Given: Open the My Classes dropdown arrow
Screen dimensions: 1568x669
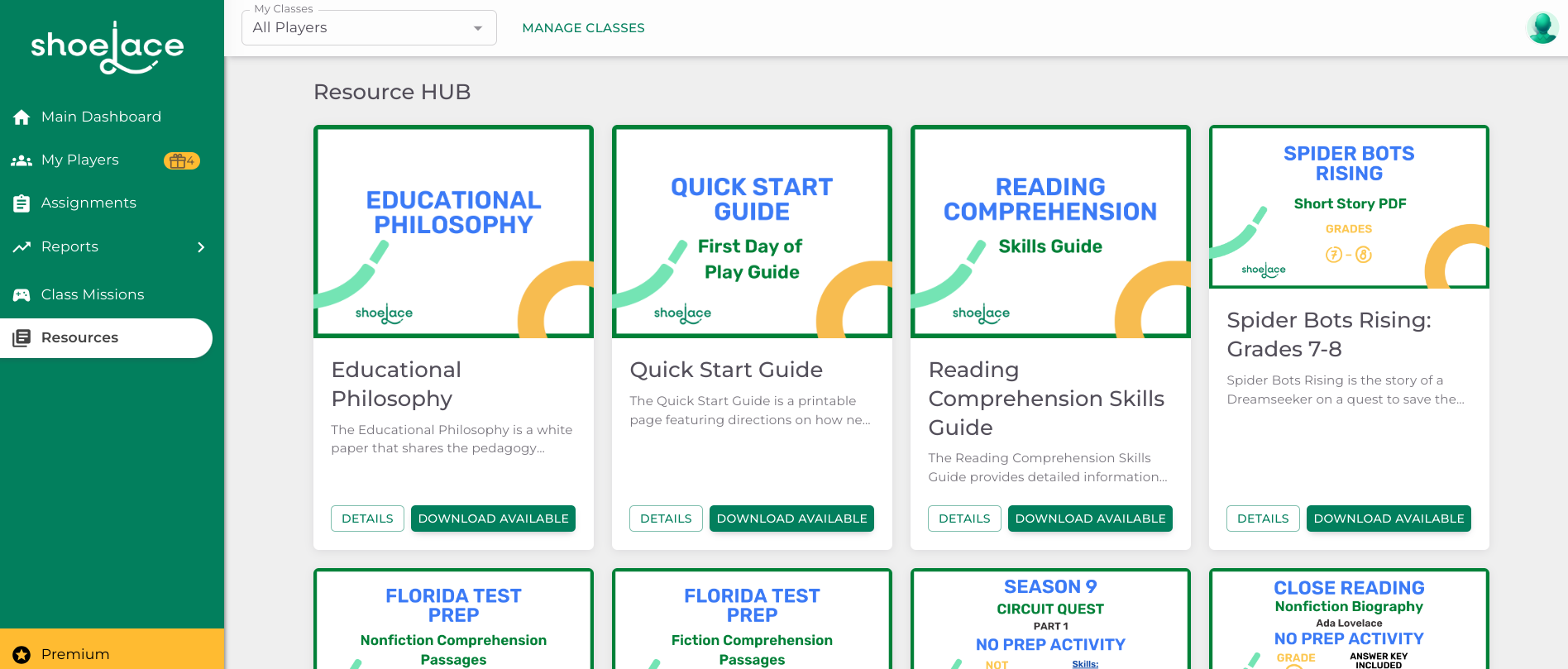Looking at the screenshot, I should point(477,28).
